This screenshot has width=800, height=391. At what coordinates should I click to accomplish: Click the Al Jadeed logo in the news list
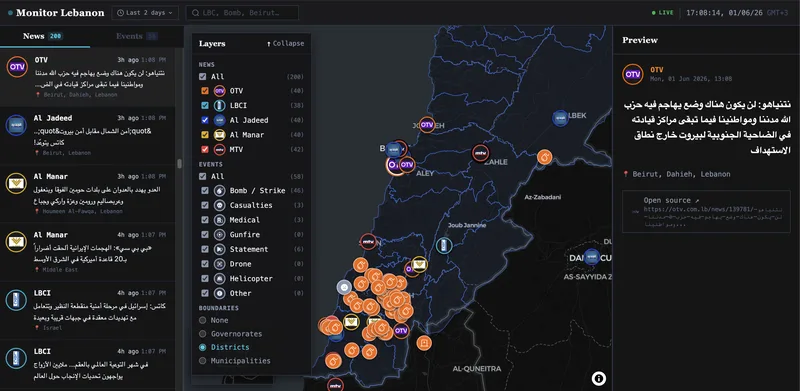click(16, 125)
